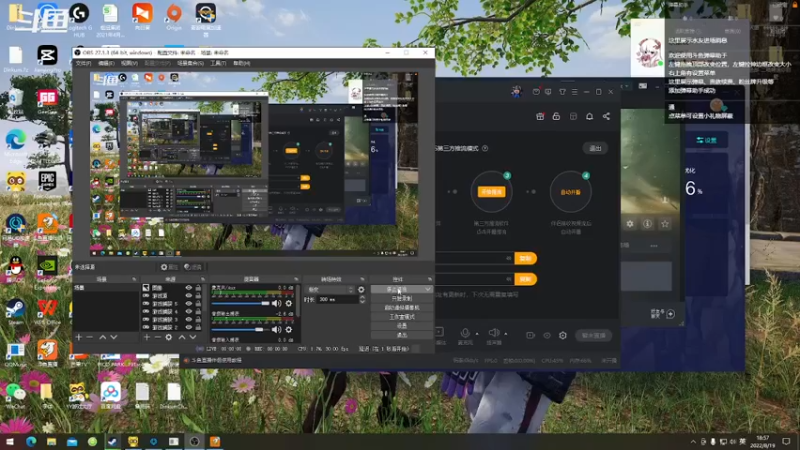Toggle visibility of 游戏捕获 4 source
The image size is (800, 450).
pyautogui.click(x=189, y=311)
